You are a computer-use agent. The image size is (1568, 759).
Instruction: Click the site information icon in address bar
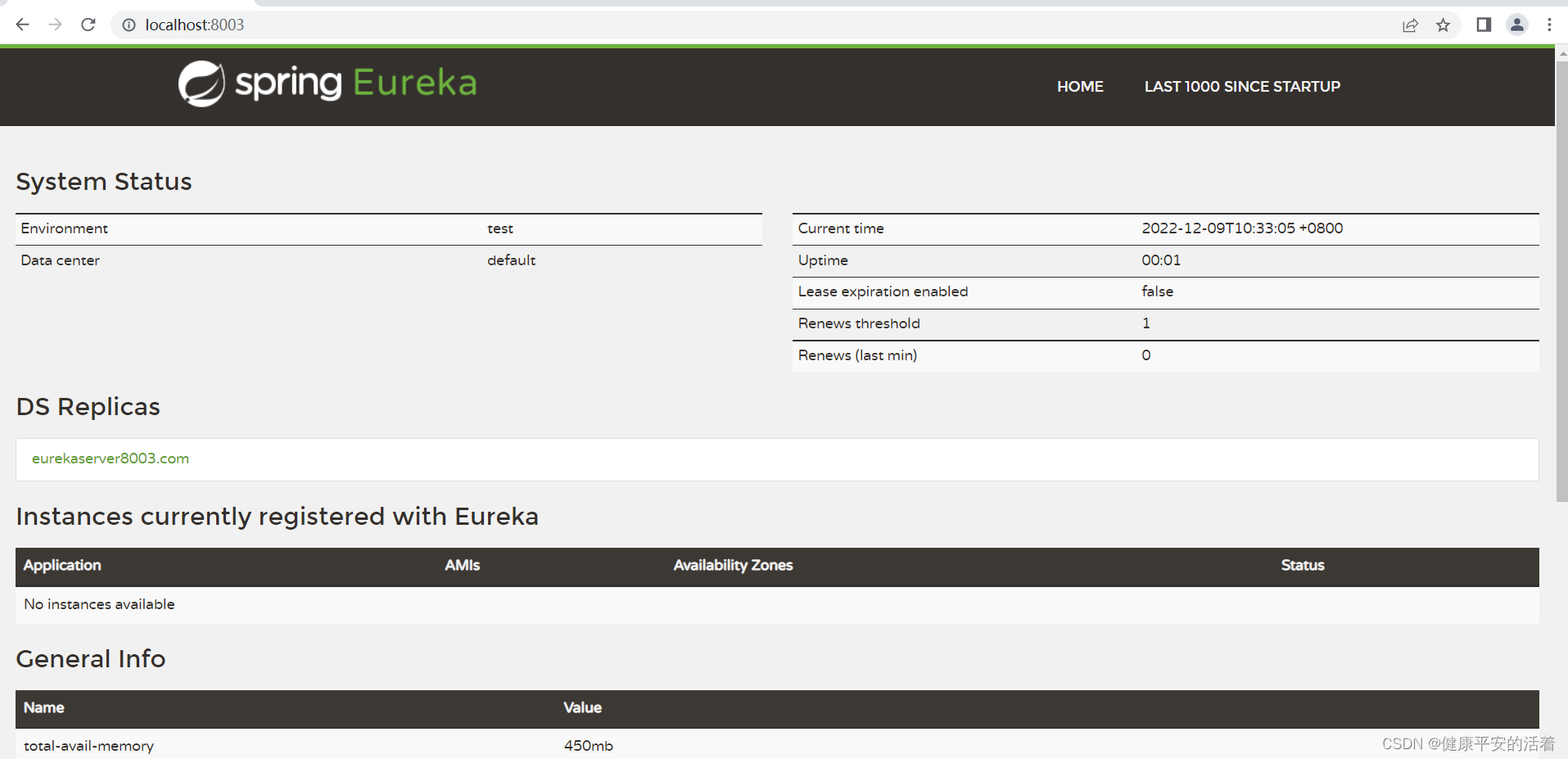tap(129, 25)
